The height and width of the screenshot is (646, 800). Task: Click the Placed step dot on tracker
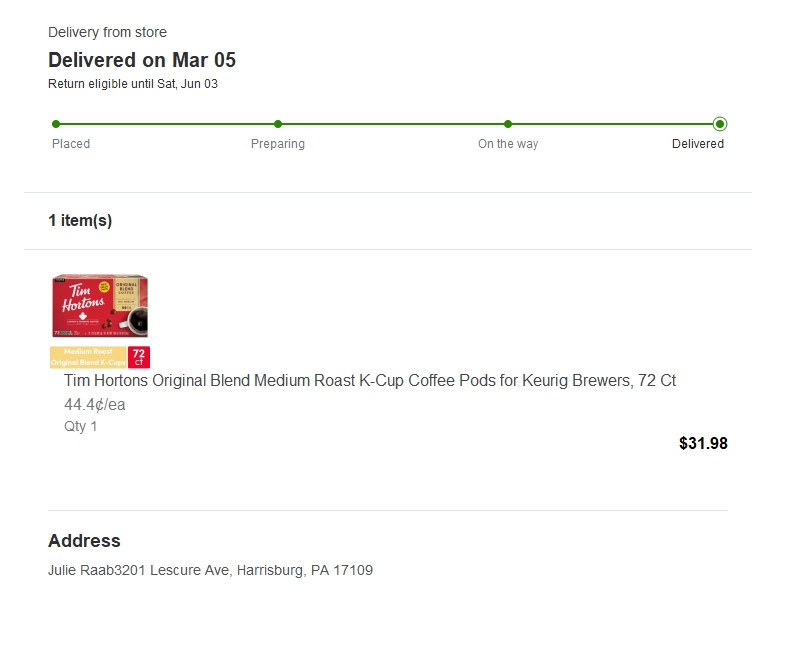pos(56,124)
